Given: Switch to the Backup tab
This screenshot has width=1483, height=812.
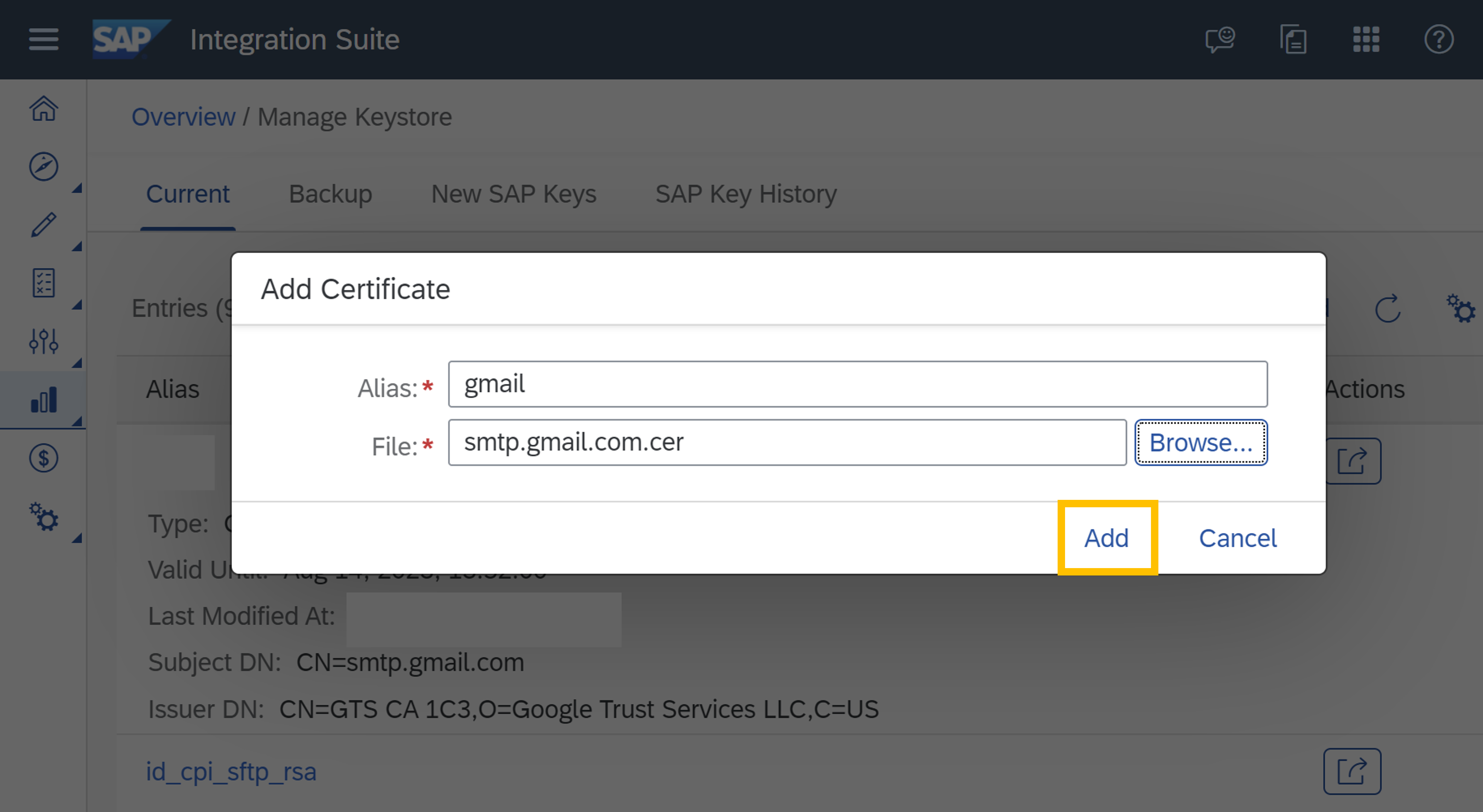Looking at the screenshot, I should pyautogui.click(x=331, y=194).
